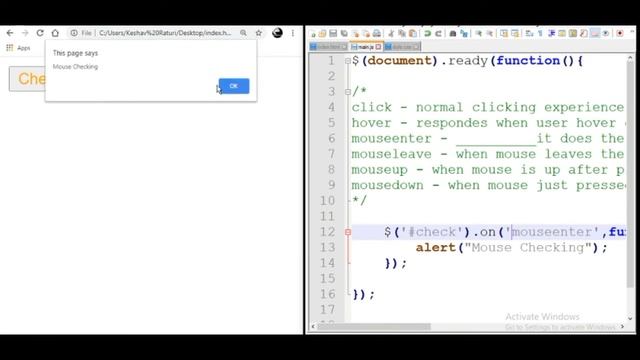This screenshot has height=360, width=640.
Task: Collapse the code fold at line 1
Action: pos(348,61)
